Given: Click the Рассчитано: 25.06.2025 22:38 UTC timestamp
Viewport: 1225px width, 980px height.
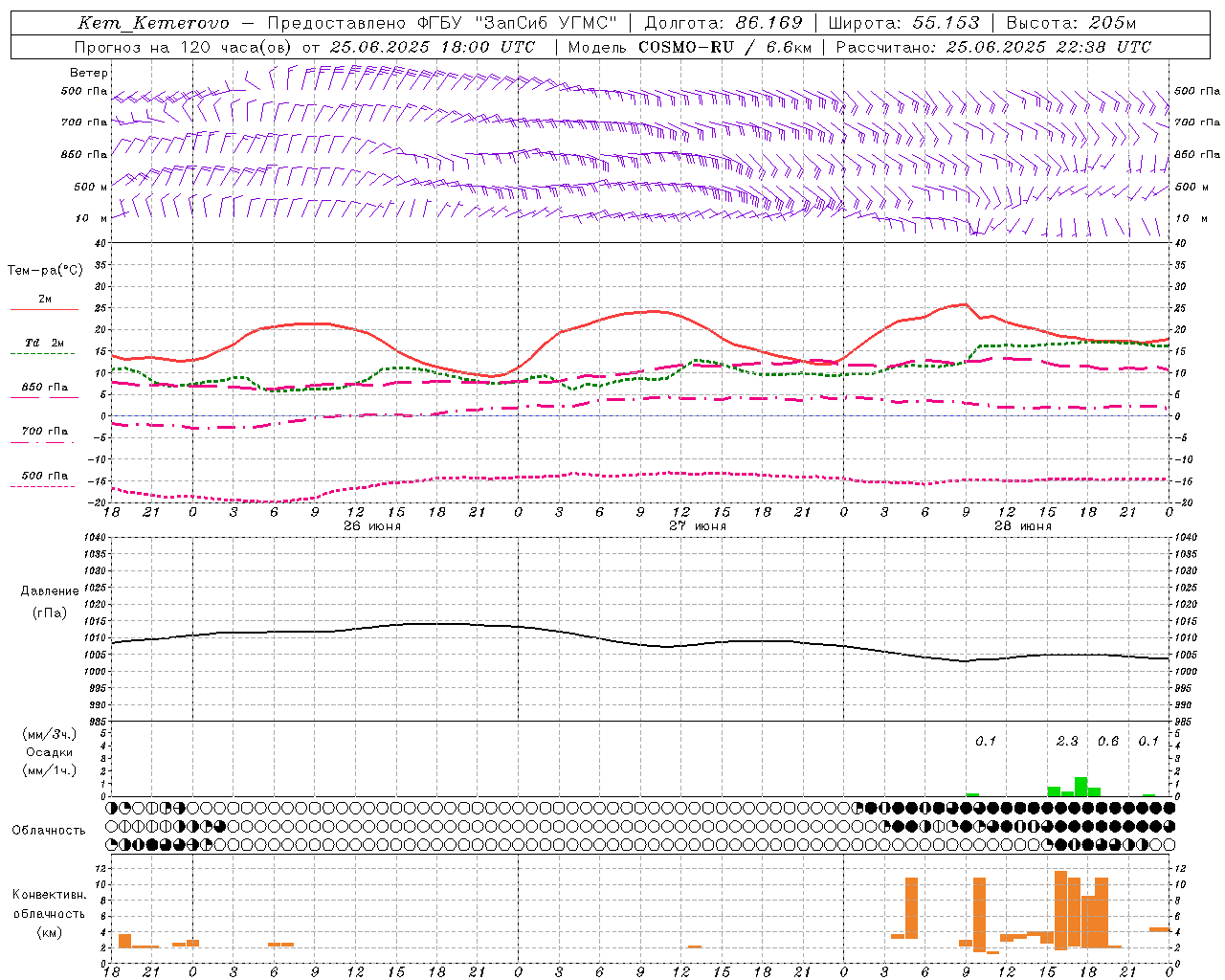Looking at the screenshot, I should pyautogui.click(x=993, y=47).
